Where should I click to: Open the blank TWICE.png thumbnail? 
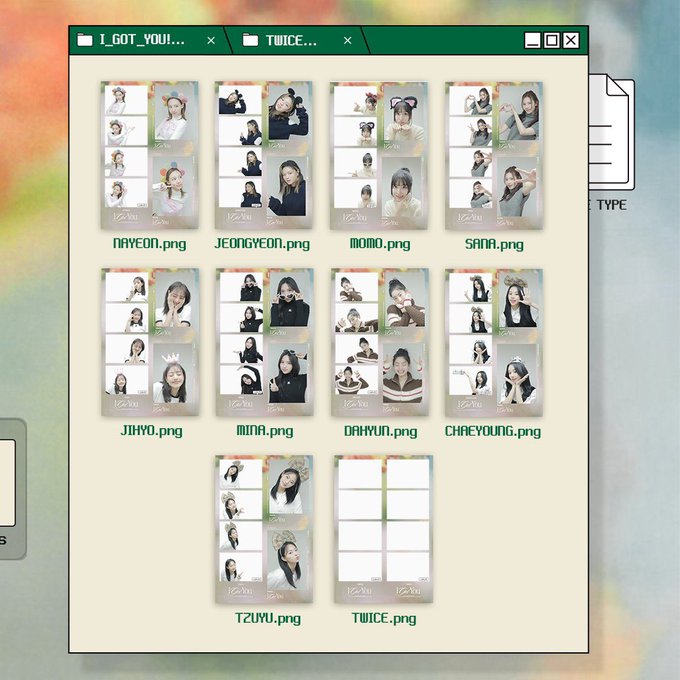click(384, 529)
